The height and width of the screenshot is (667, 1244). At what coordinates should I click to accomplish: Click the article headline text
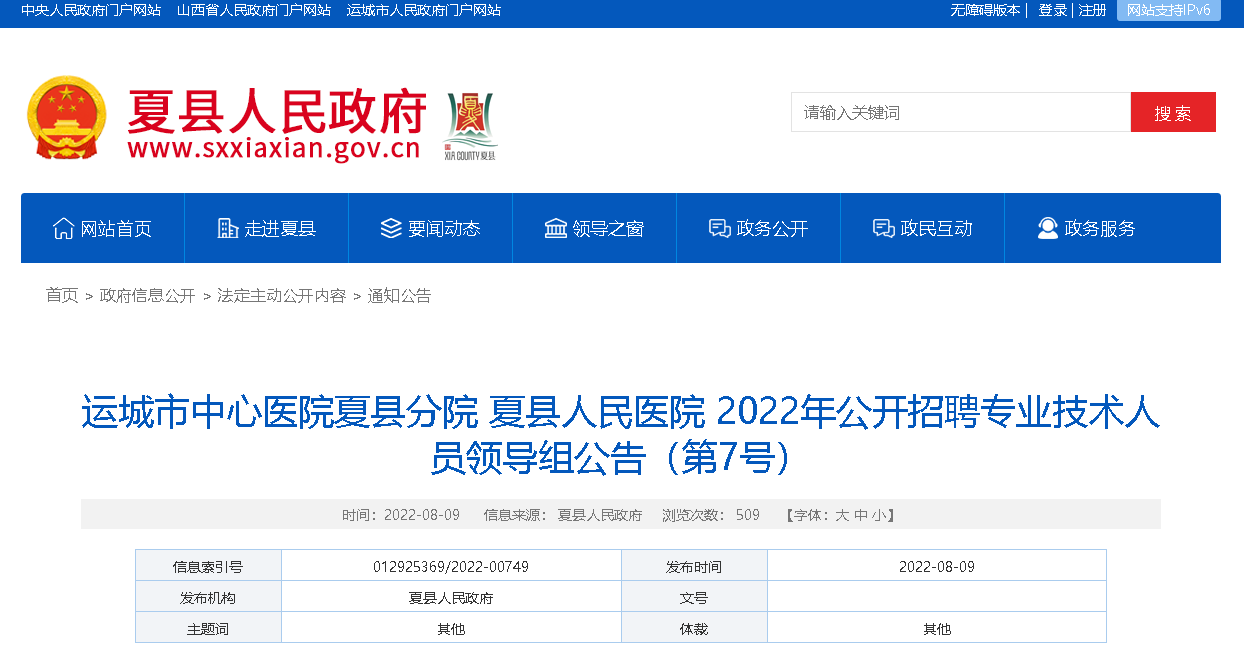point(621,435)
